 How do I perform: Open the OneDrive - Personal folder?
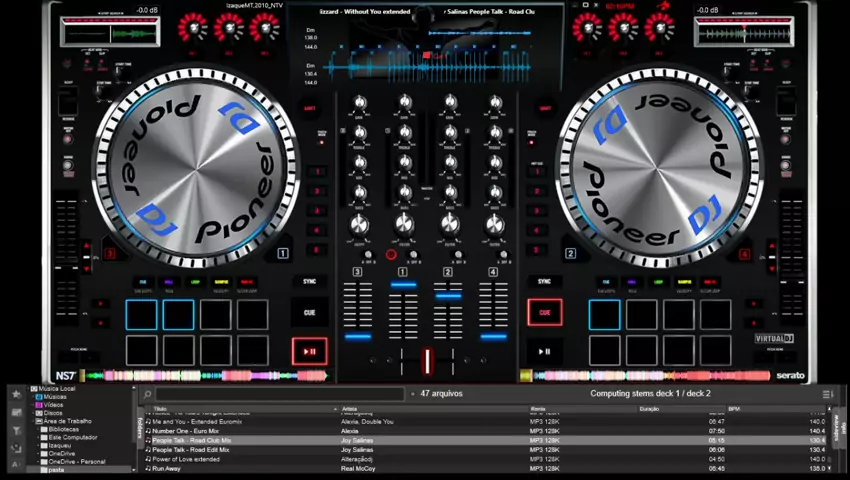click(x=77, y=462)
